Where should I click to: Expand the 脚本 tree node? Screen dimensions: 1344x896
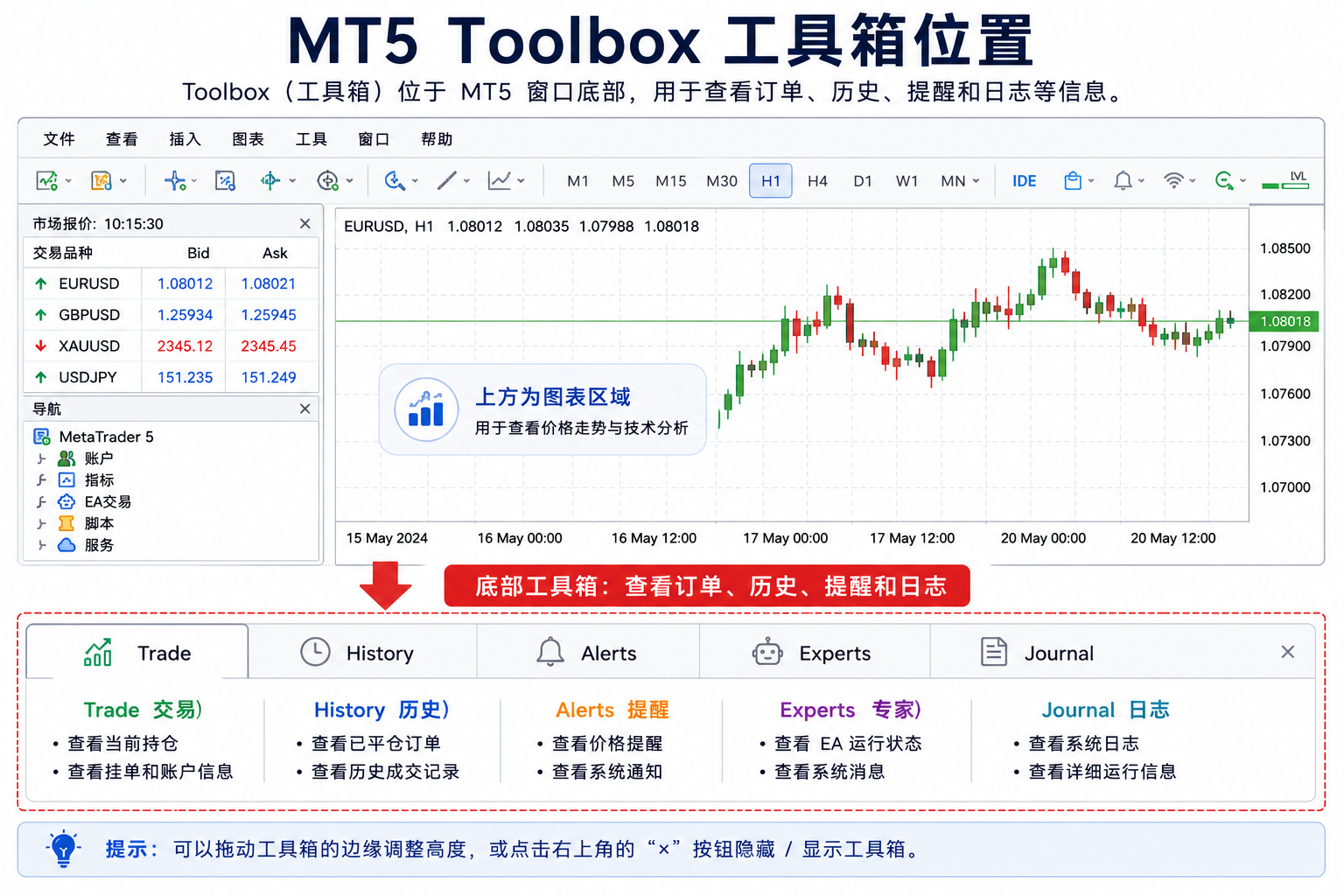point(41,524)
